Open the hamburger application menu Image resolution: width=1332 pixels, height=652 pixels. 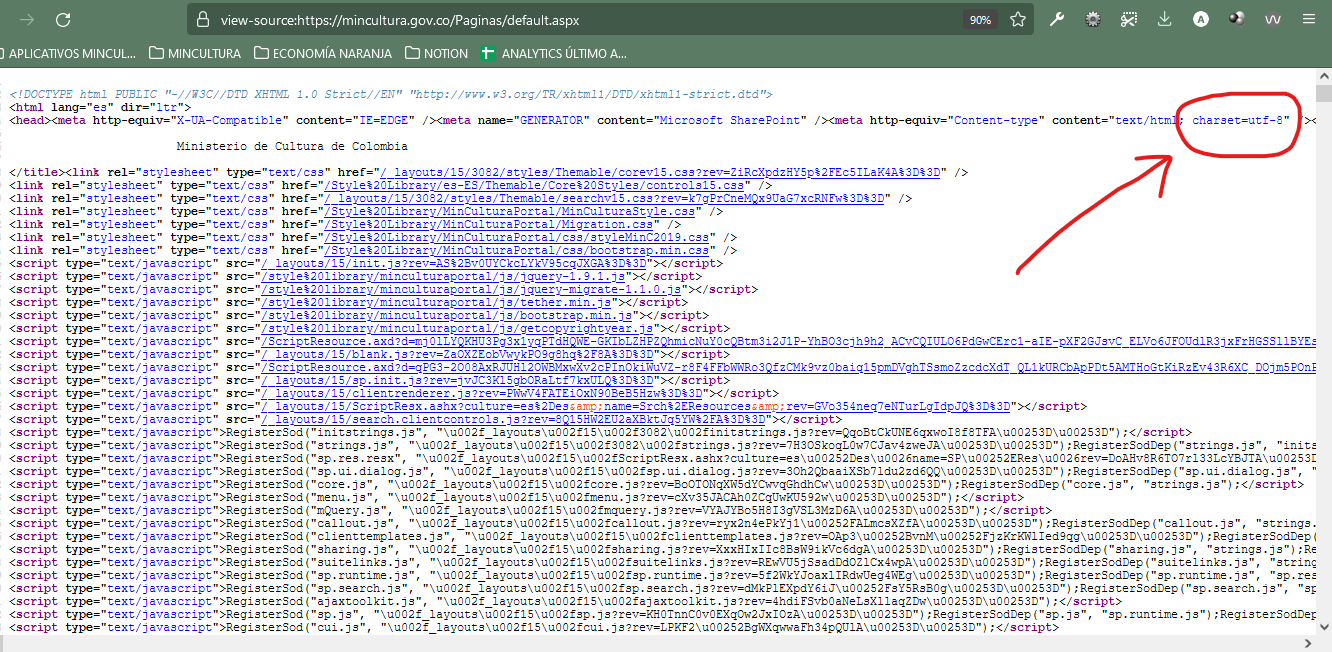(x=1309, y=19)
